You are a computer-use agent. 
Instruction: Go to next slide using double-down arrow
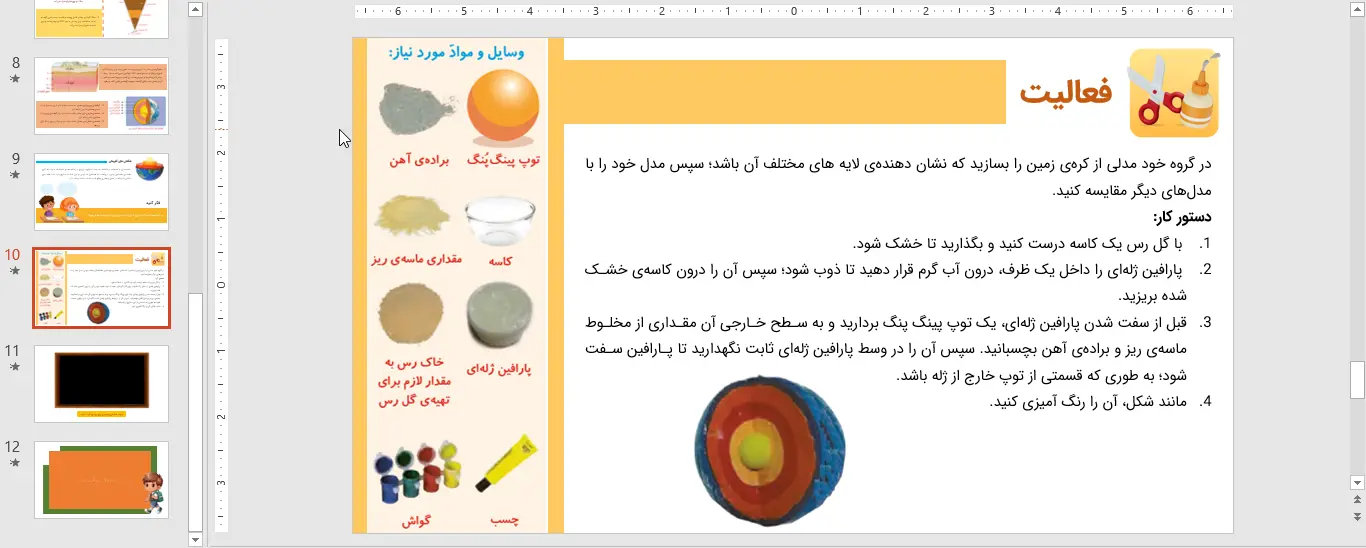(x=1357, y=516)
